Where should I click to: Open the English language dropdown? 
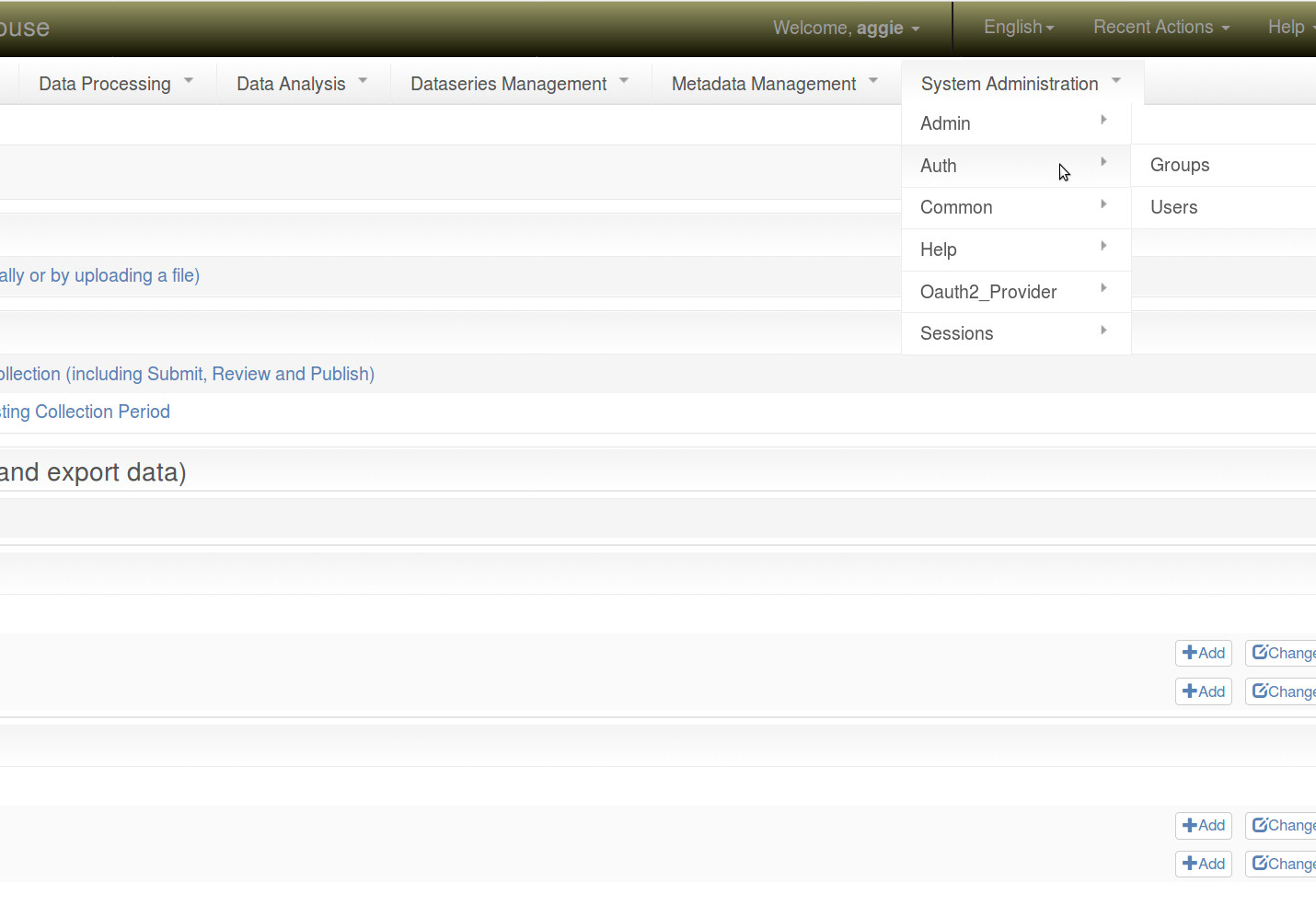(1017, 27)
